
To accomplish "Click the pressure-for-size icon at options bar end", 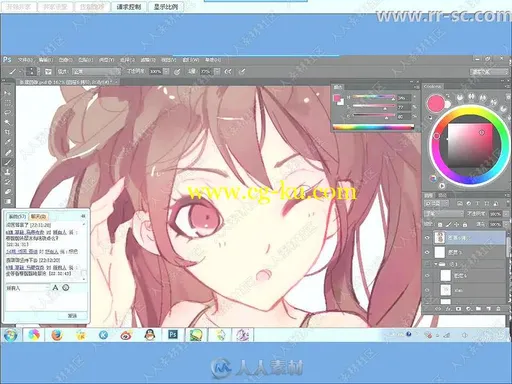I will point(242,71).
